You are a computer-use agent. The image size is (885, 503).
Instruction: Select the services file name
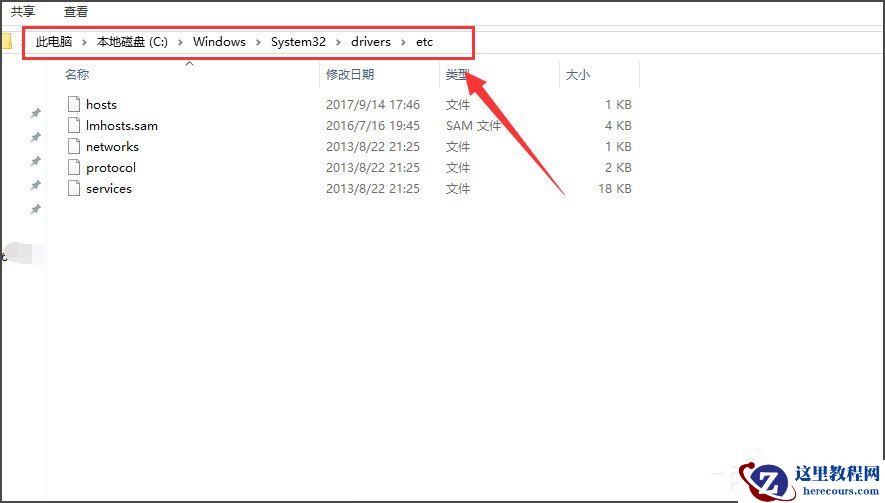[x=109, y=189]
